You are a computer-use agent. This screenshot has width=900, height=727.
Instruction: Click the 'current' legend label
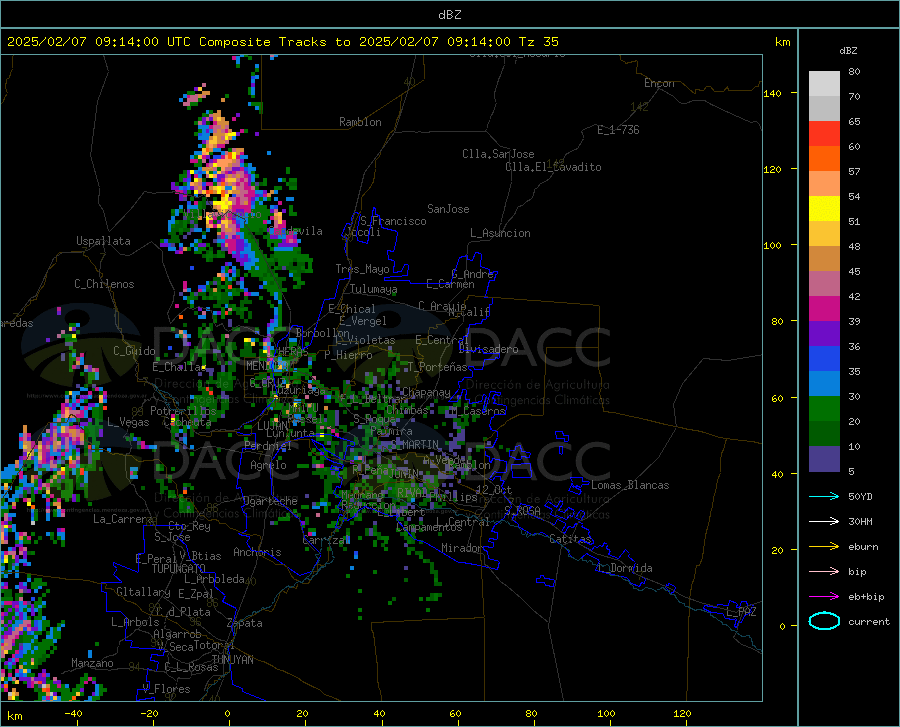coord(869,621)
